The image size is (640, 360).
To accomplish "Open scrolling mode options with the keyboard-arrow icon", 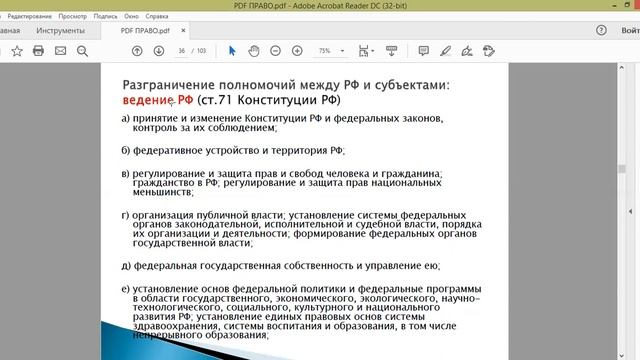I will [x=391, y=51].
